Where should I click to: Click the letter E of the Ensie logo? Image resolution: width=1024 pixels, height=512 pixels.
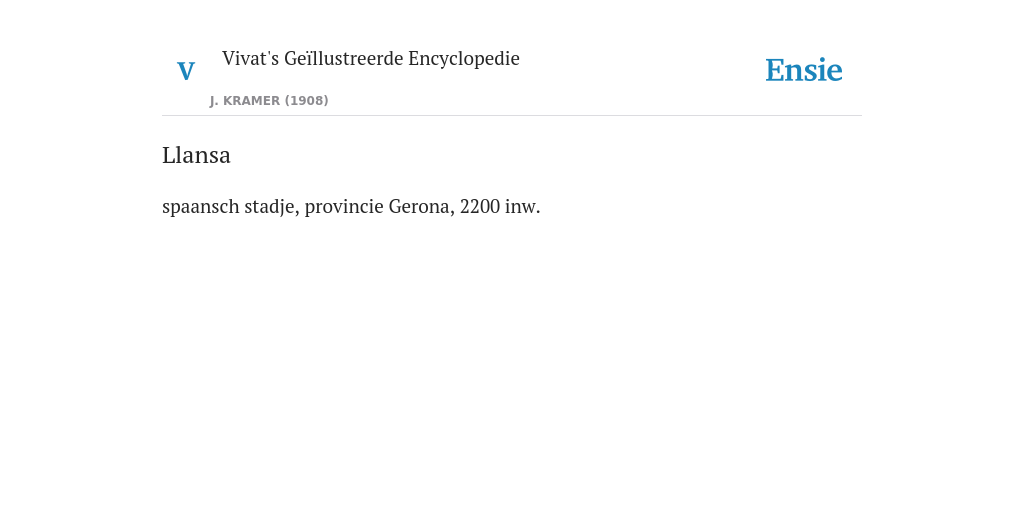(x=775, y=71)
